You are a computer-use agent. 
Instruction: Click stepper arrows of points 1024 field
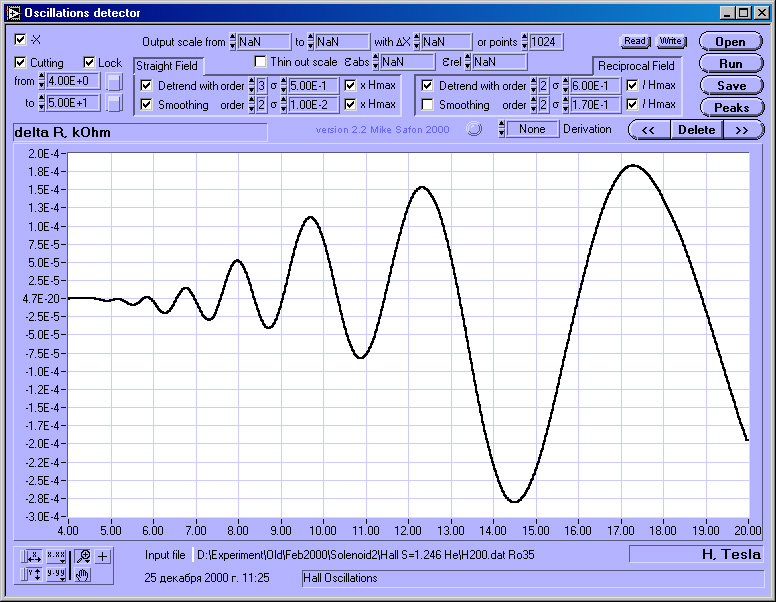pos(525,42)
